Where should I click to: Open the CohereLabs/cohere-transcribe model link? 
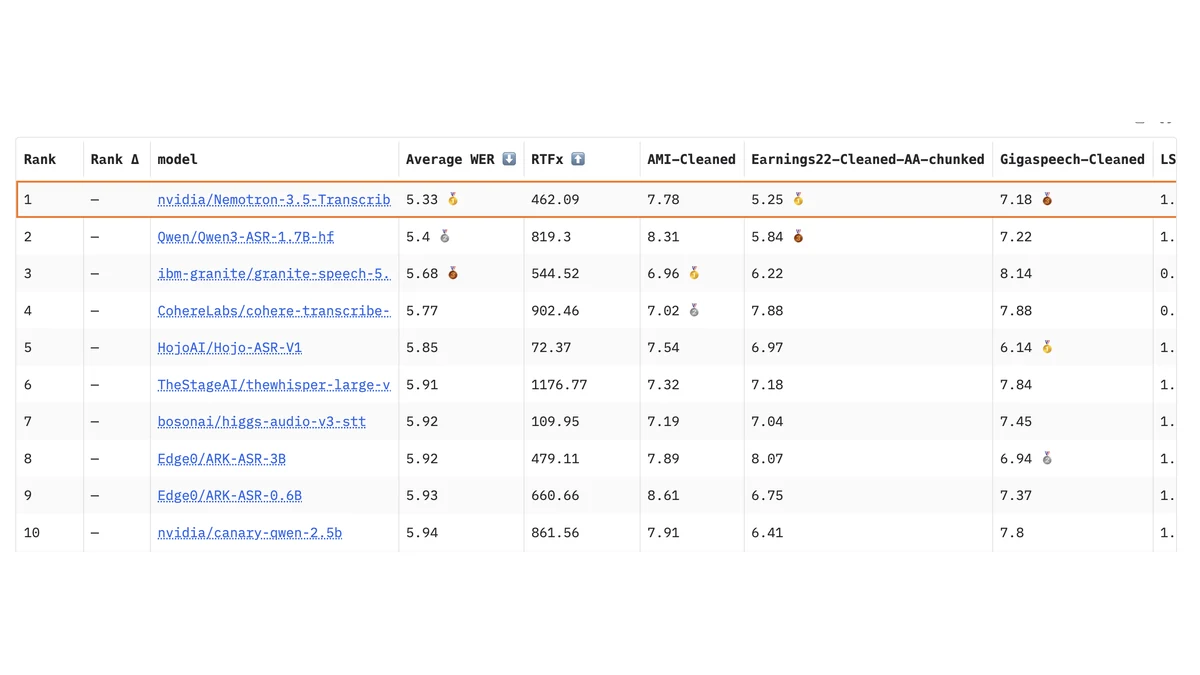click(x=274, y=310)
